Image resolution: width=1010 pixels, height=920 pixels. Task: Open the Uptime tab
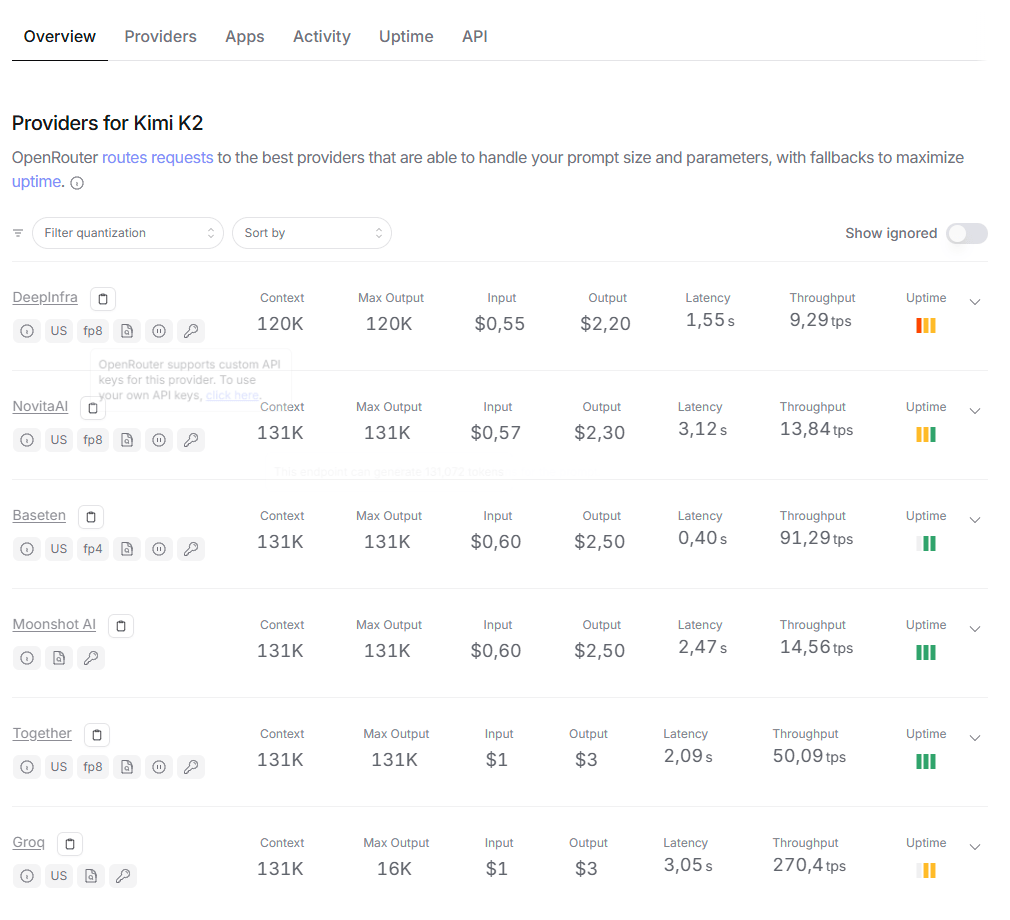[x=406, y=37]
